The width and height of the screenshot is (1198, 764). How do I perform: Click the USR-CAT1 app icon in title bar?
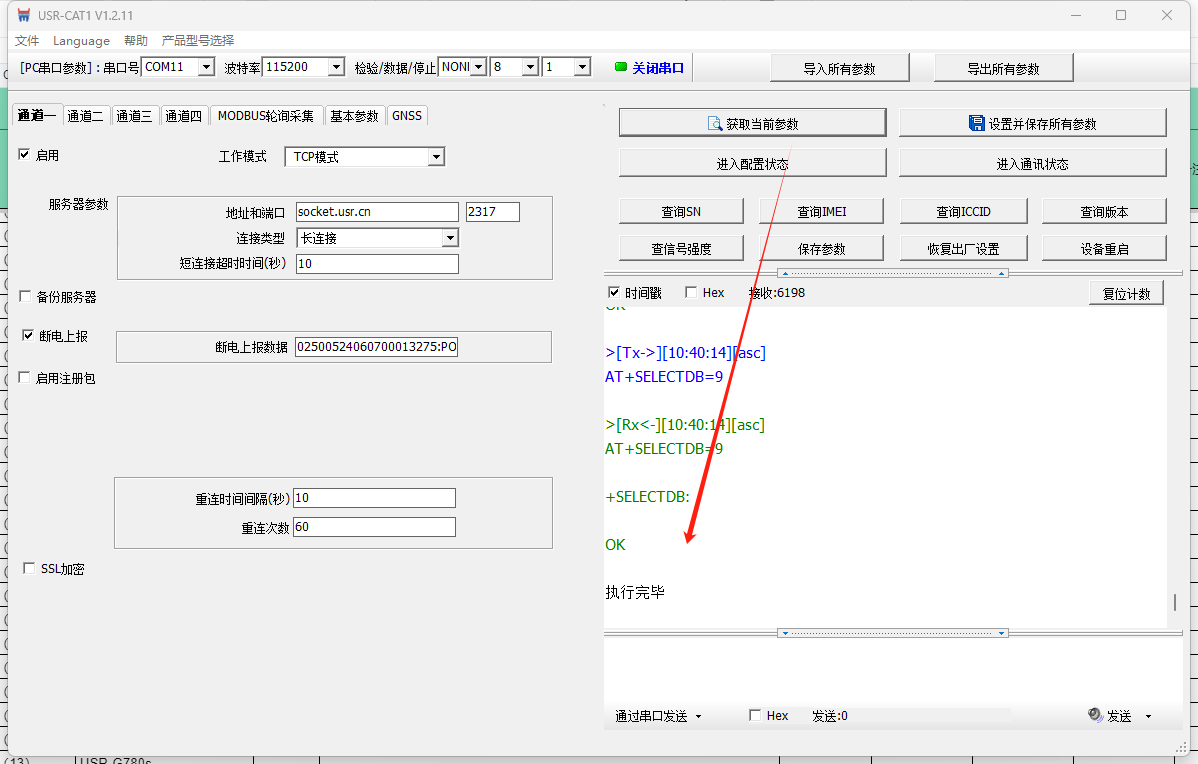coord(23,15)
